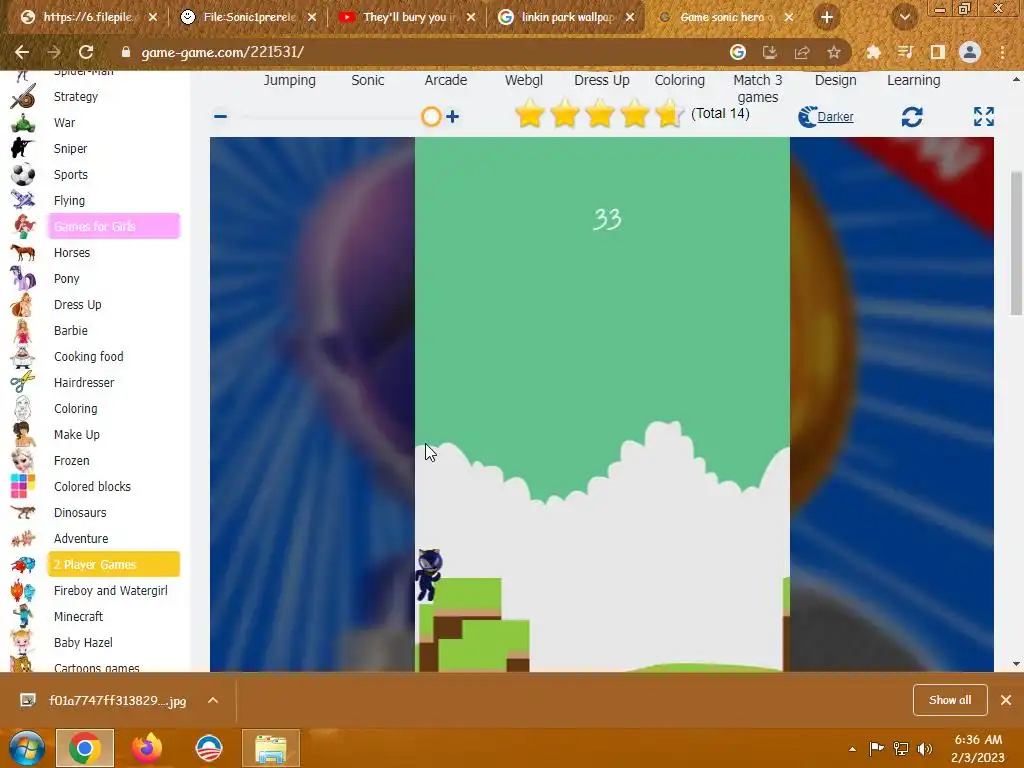Close the downloads bar
This screenshot has width=1024, height=768.
pyautogui.click(x=1006, y=700)
